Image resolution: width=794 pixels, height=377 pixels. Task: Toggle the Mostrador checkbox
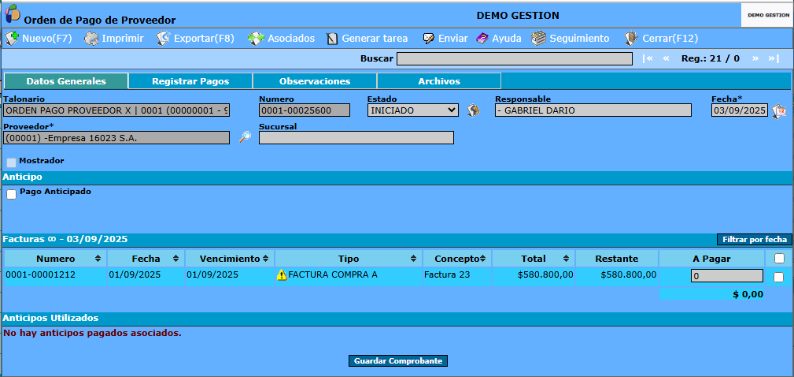pyautogui.click(x=11, y=162)
